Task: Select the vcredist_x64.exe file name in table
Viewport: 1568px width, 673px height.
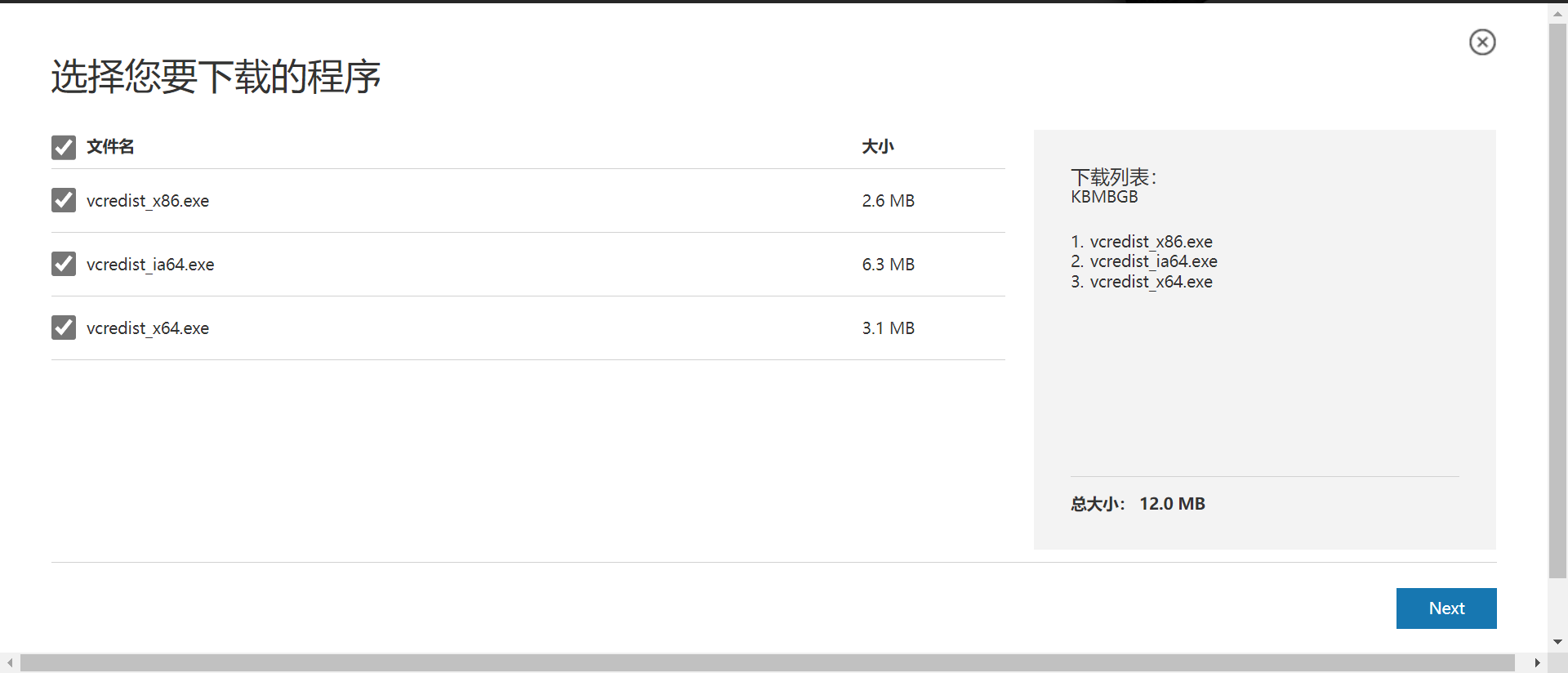Action: 148,328
